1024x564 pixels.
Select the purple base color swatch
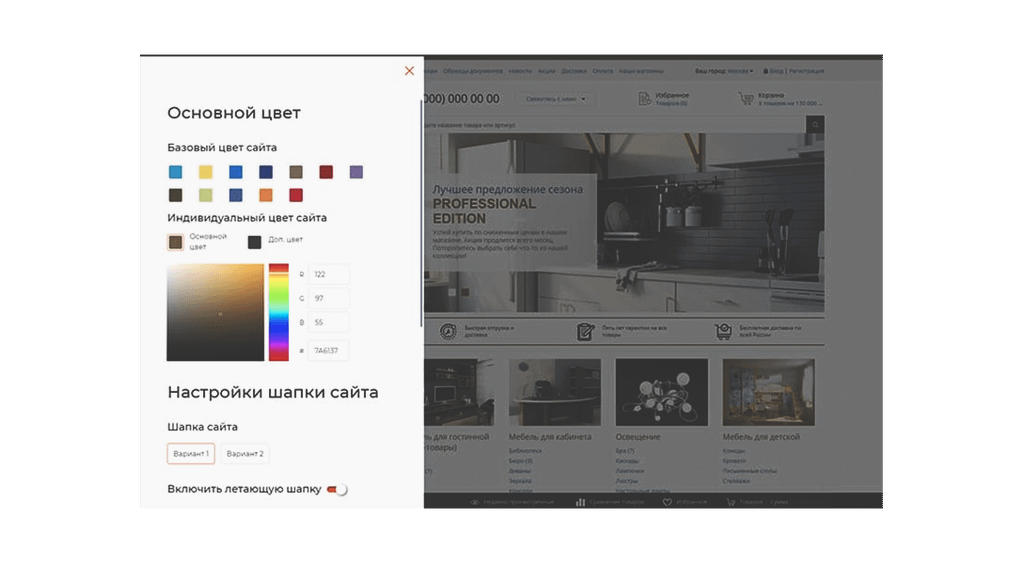[356, 172]
